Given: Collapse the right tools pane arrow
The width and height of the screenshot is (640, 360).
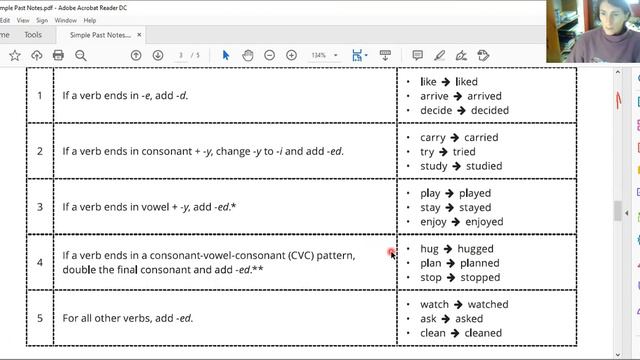Looking at the screenshot, I should (x=627, y=213).
